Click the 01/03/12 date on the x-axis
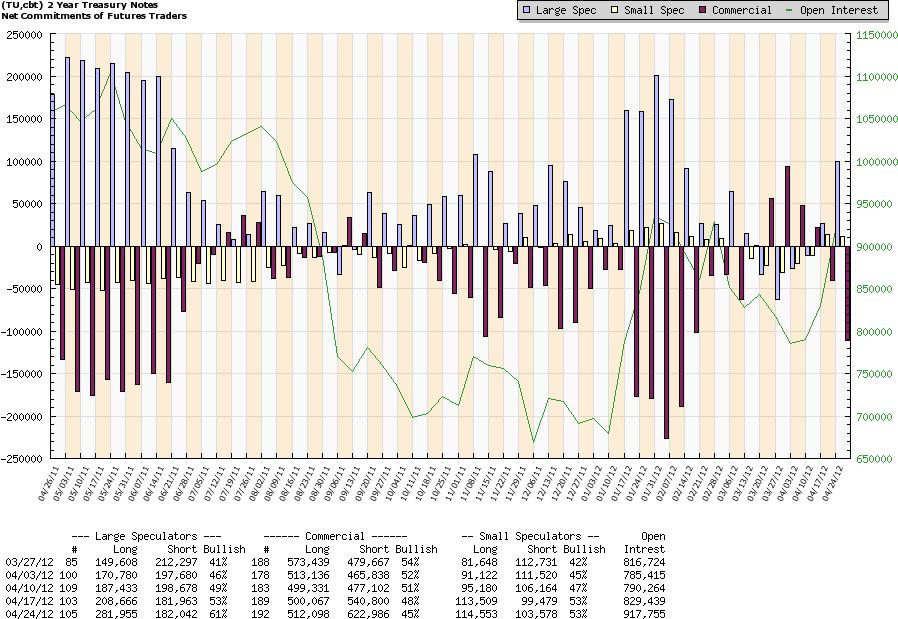The image size is (898, 619). tap(592, 484)
